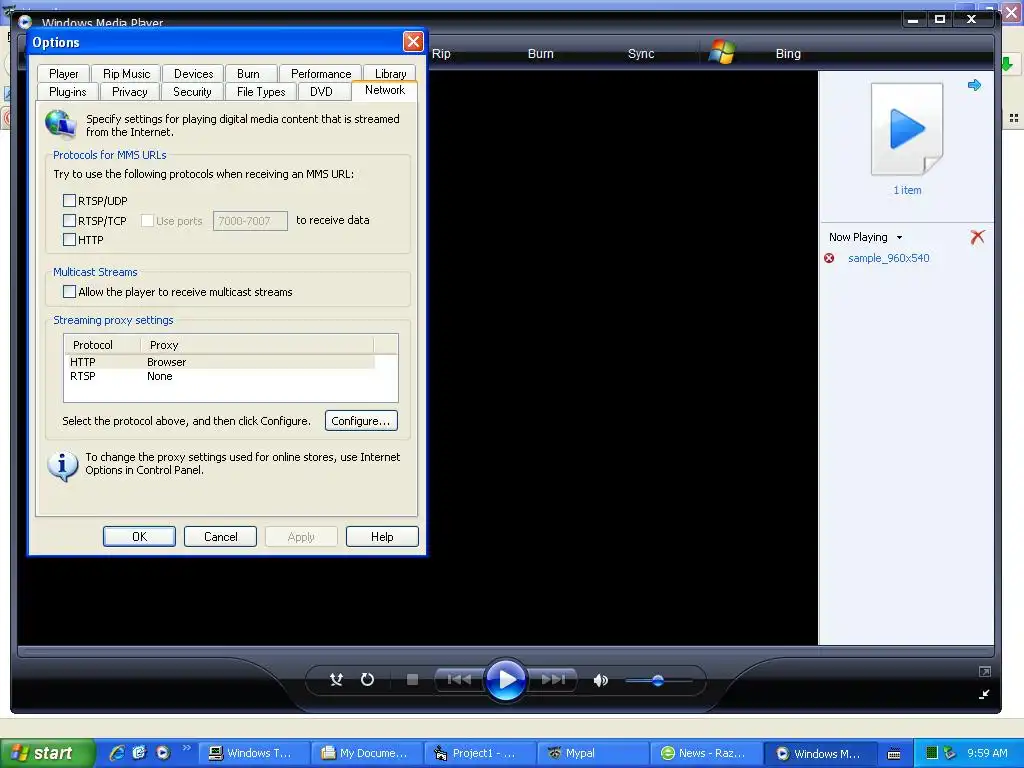1024x768 pixels.
Task: Expand hidden Quick Launch items chevron
Action: click(186, 748)
